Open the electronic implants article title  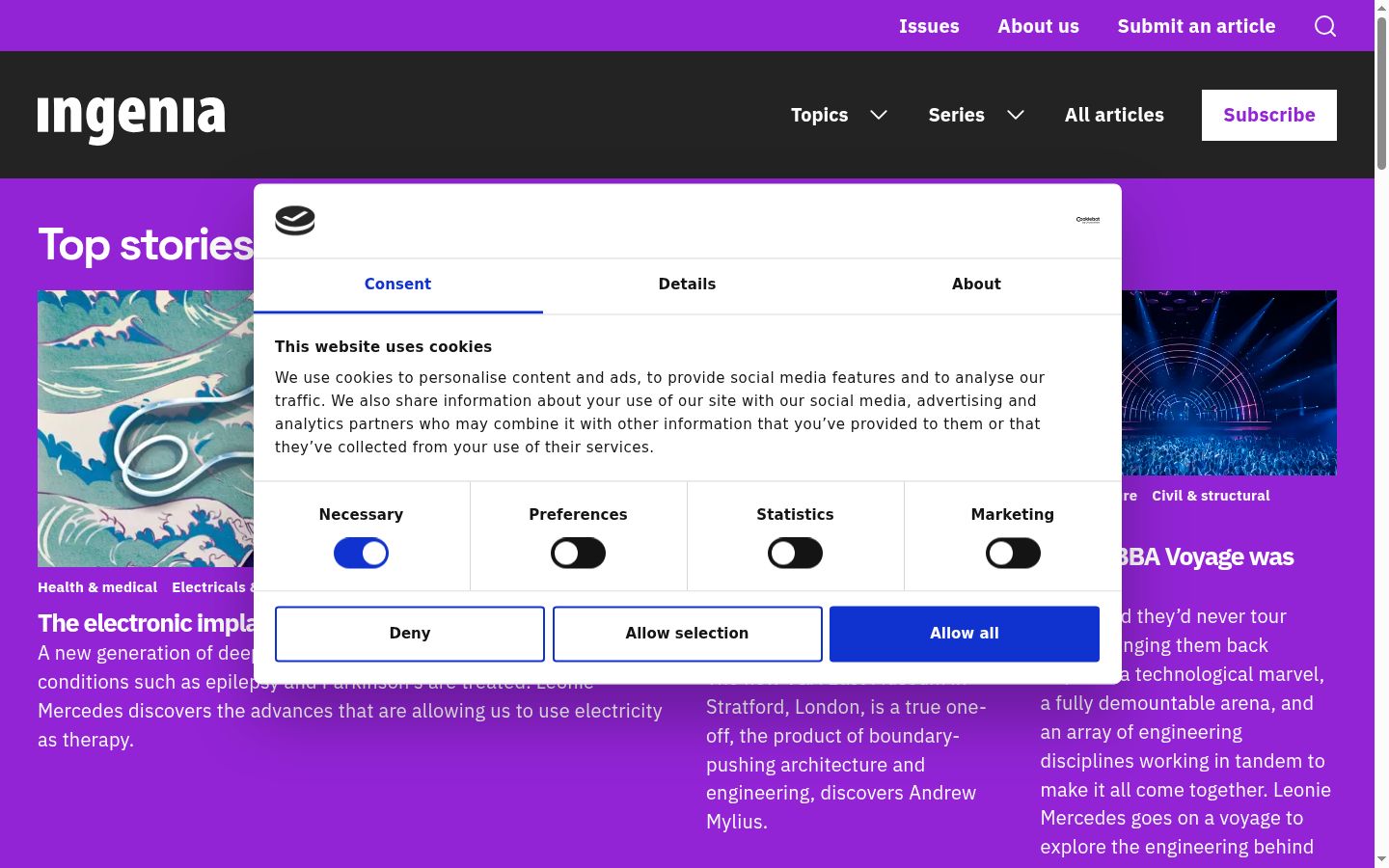point(146,623)
